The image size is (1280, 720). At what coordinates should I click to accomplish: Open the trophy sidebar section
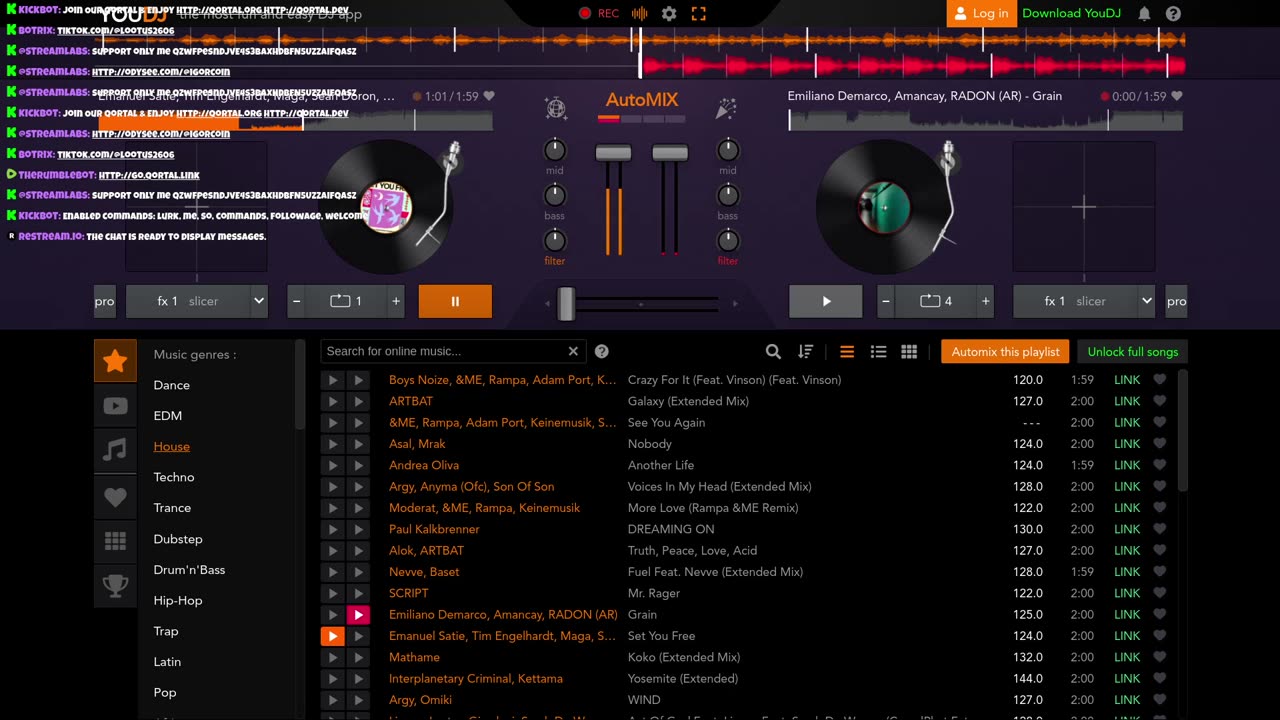[x=115, y=586]
